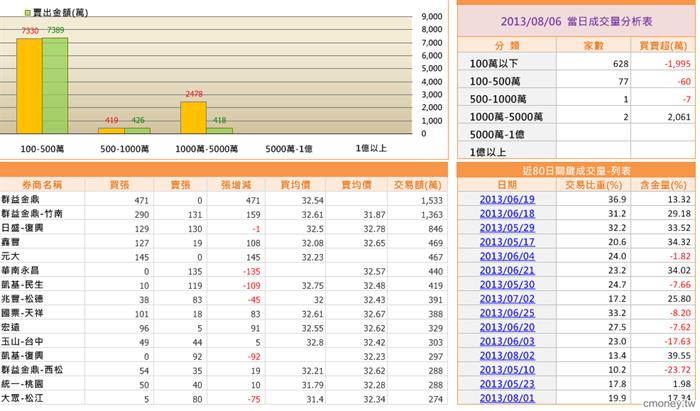Click the 100-500萬 row in analysis table
700x411 pixels.
[576, 81]
